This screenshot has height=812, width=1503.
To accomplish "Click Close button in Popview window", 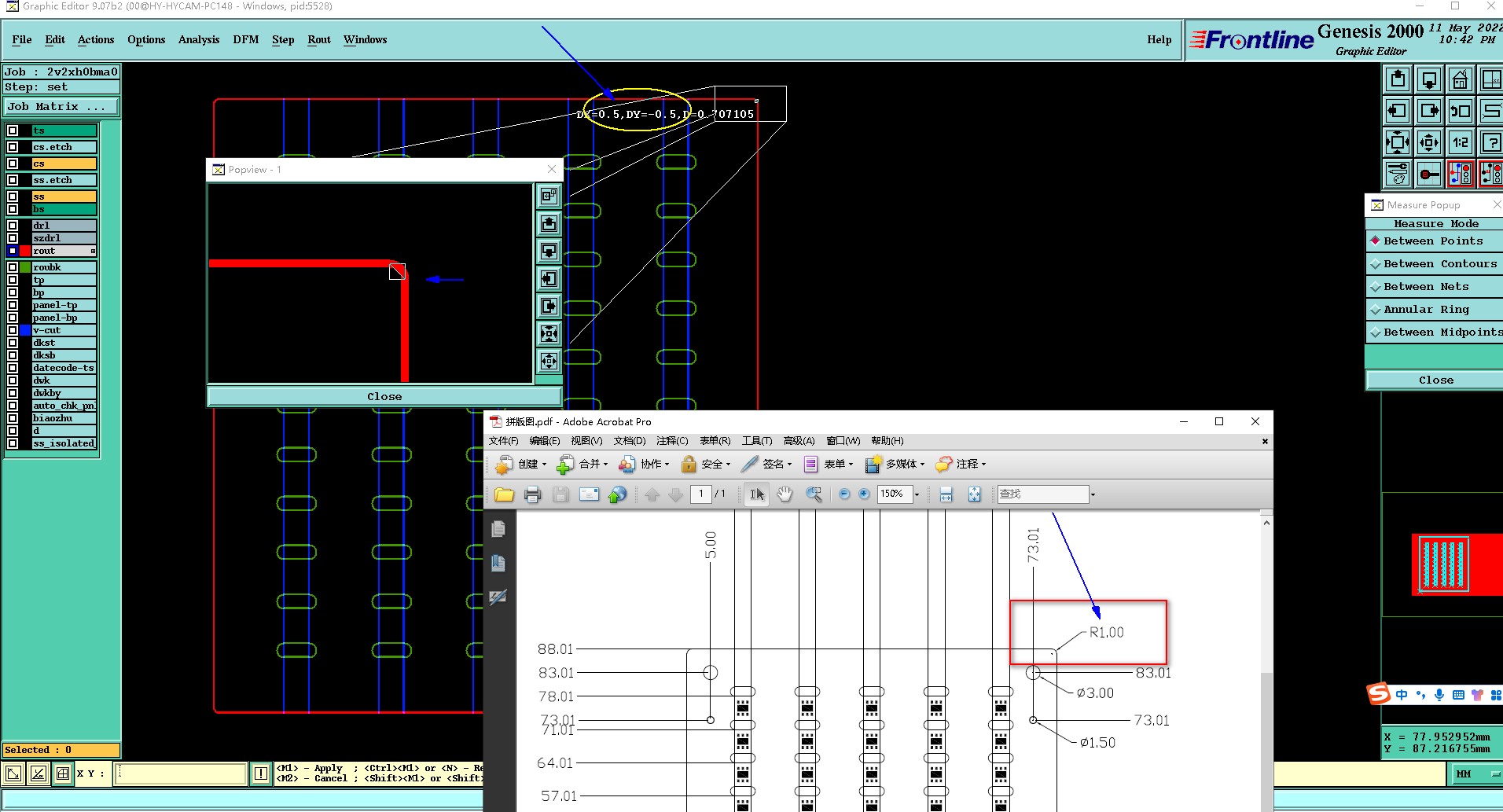I will click(x=384, y=397).
